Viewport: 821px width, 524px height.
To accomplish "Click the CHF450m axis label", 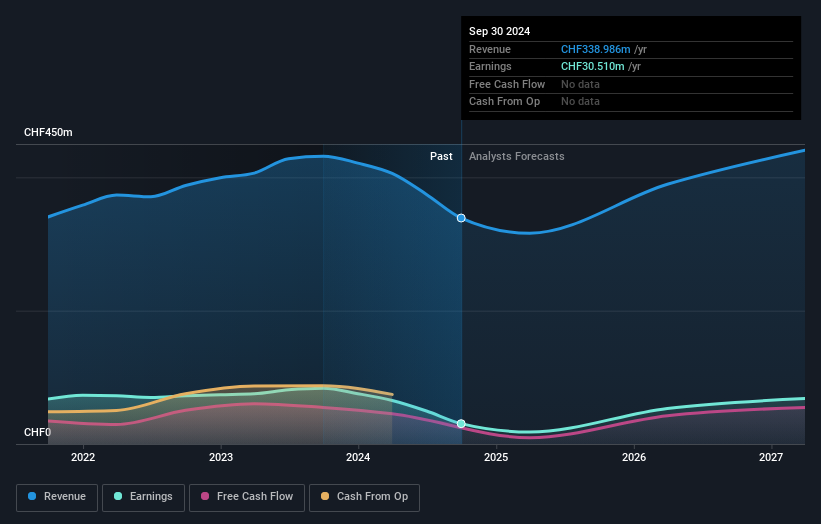I will (48, 132).
